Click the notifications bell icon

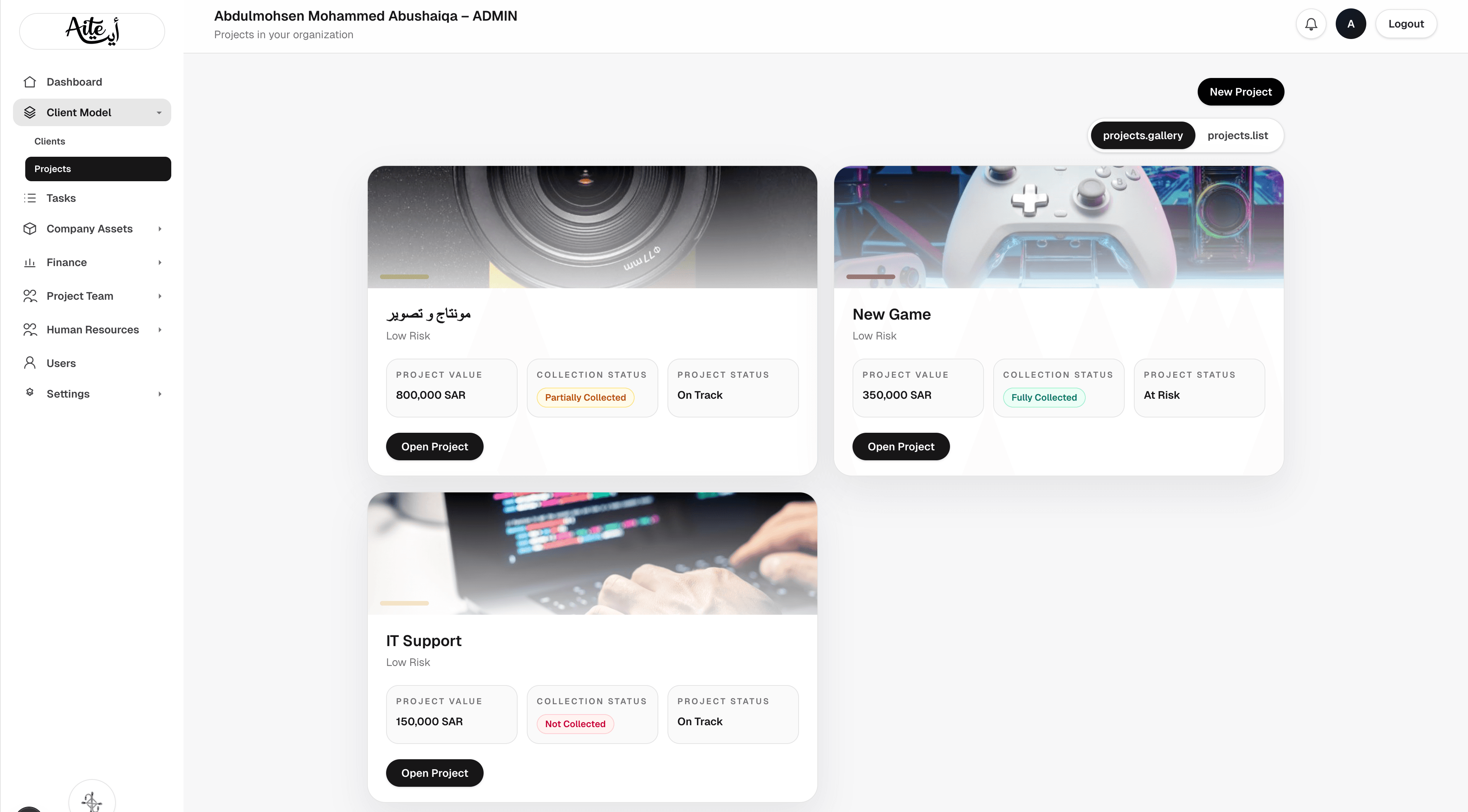coord(1311,24)
